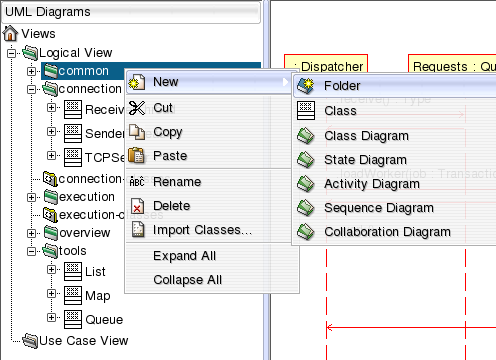Expand the execution folder node
Image resolution: width=496 pixels, height=360 pixels.
tap(31, 197)
